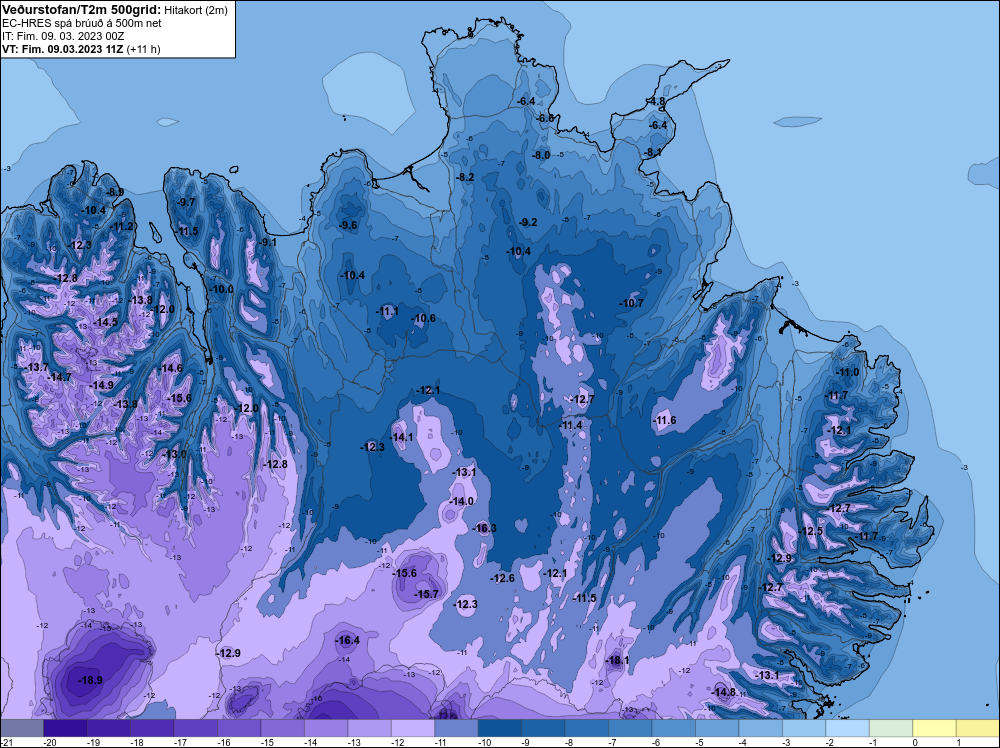Click the -8.2 temperature value
This screenshot has height=748, width=1000.
pyautogui.click(x=465, y=177)
